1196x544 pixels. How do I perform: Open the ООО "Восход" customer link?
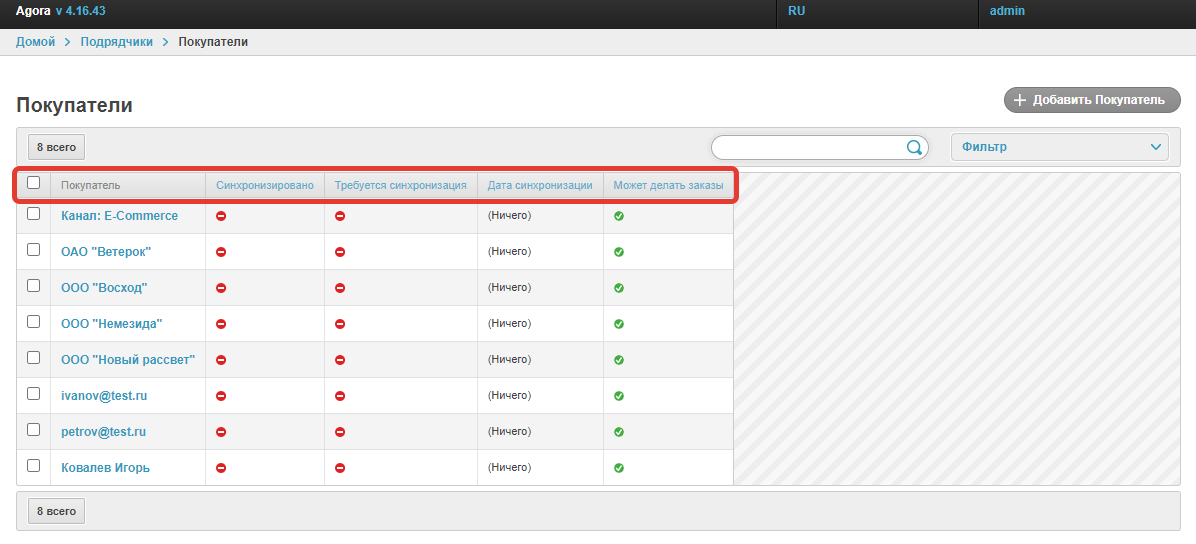pyautogui.click(x=104, y=288)
